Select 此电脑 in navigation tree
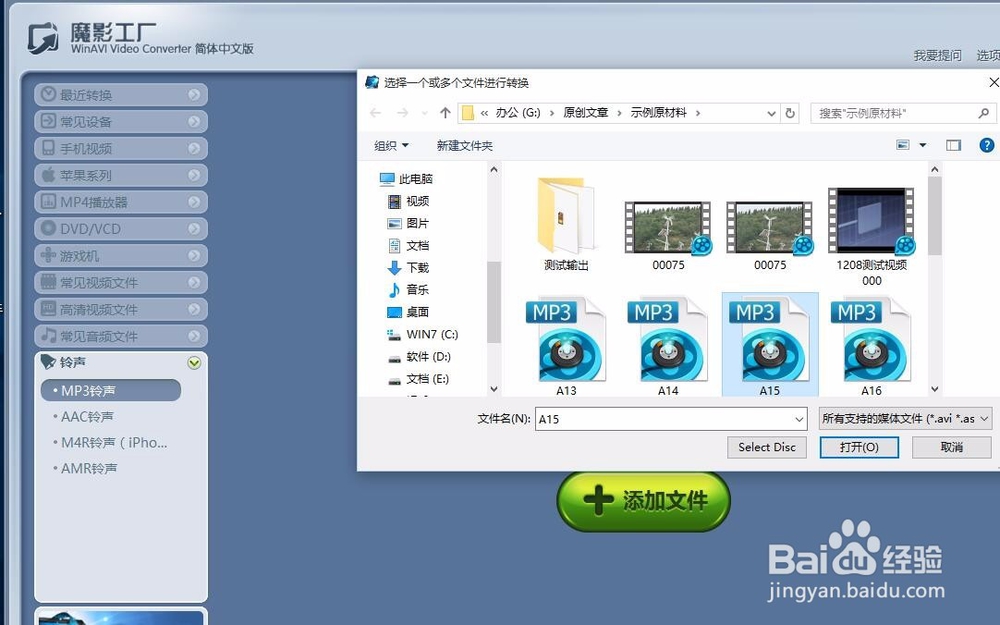The height and width of the screenshot is (625, 1000). point(406,179)
